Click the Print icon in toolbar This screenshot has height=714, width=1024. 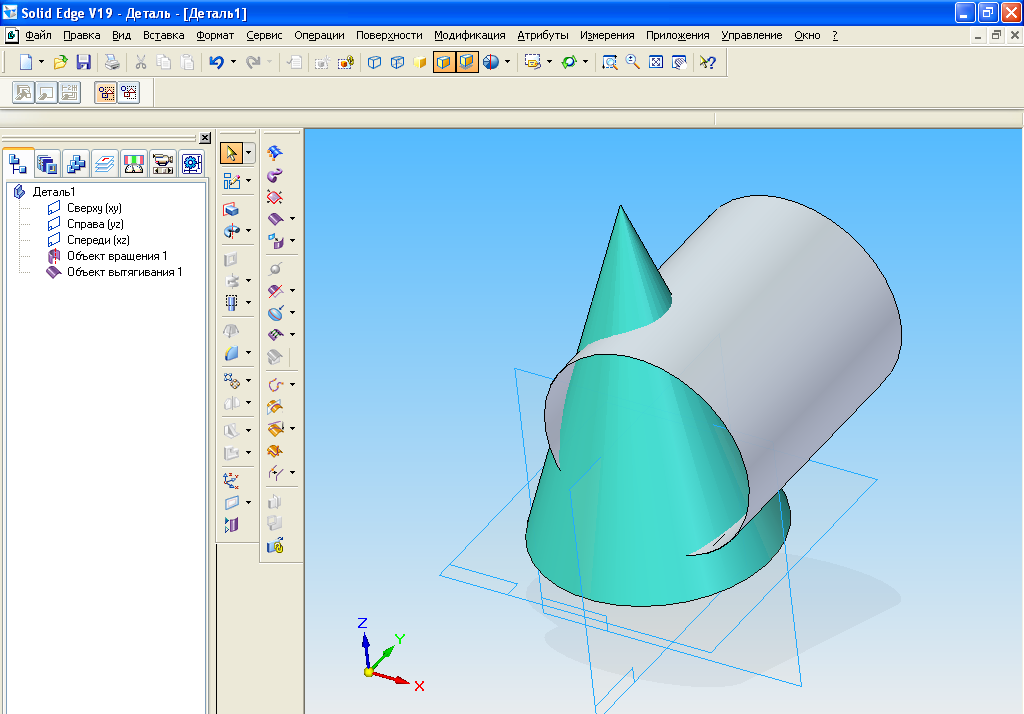tap(113, 62)
